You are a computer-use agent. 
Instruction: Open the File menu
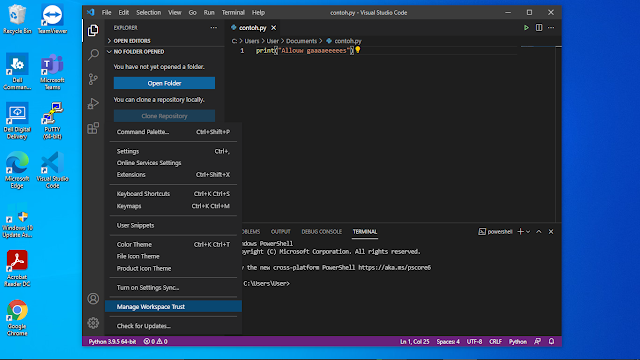[107, 12]
